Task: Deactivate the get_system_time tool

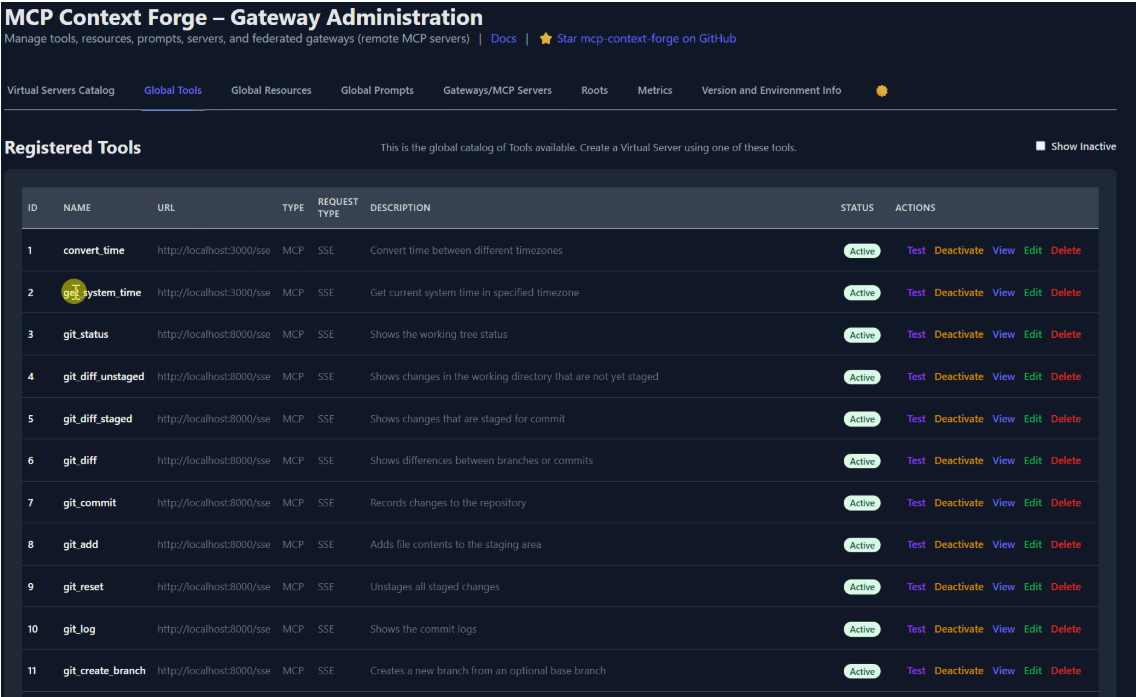Action: pos(958,292)
